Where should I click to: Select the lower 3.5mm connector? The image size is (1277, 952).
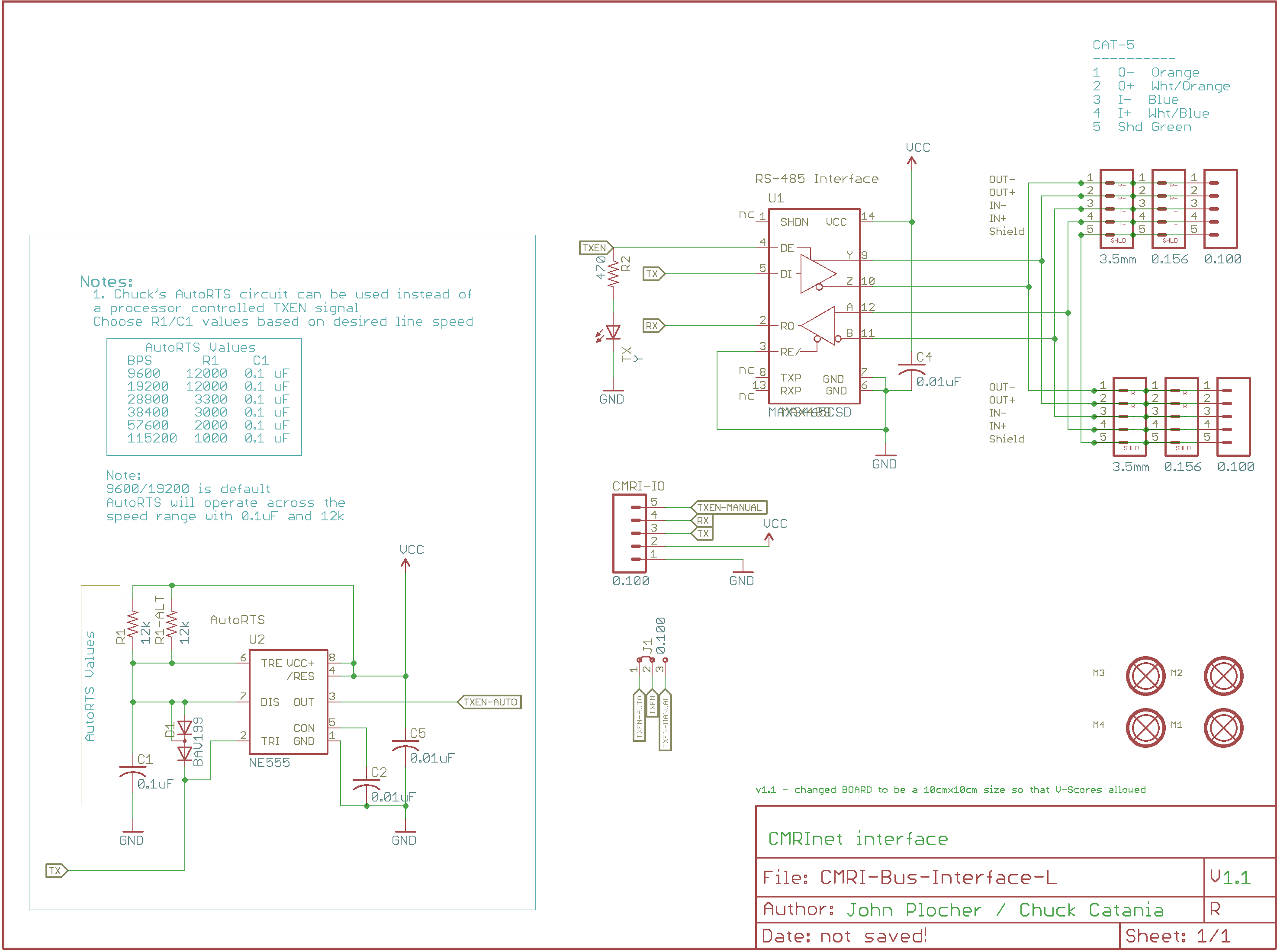coord(1129,417)
